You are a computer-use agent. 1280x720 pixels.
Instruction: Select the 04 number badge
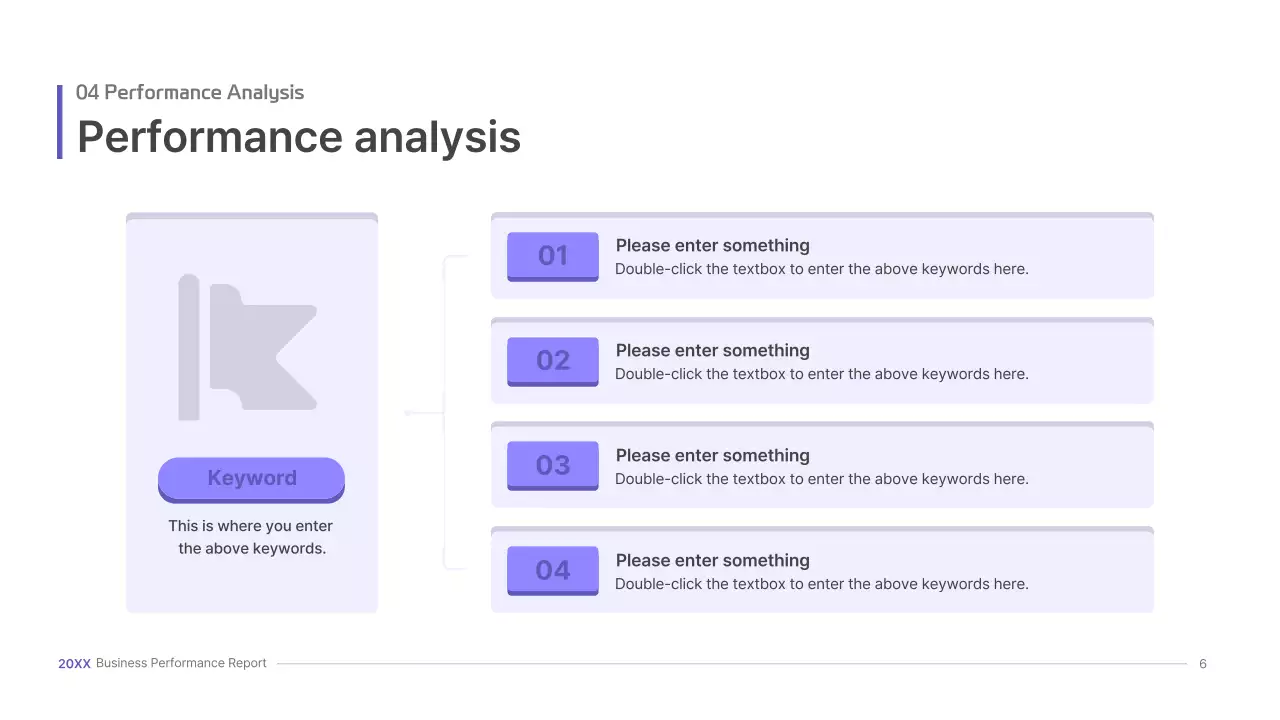click(553, 571)
